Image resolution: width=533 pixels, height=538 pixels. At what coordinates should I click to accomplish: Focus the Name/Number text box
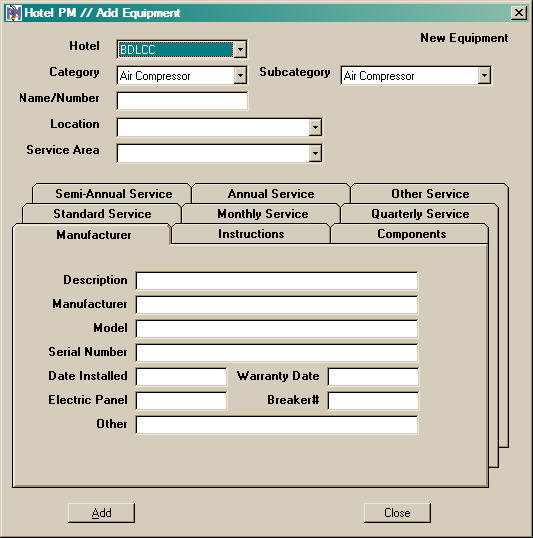coord(182,101)
